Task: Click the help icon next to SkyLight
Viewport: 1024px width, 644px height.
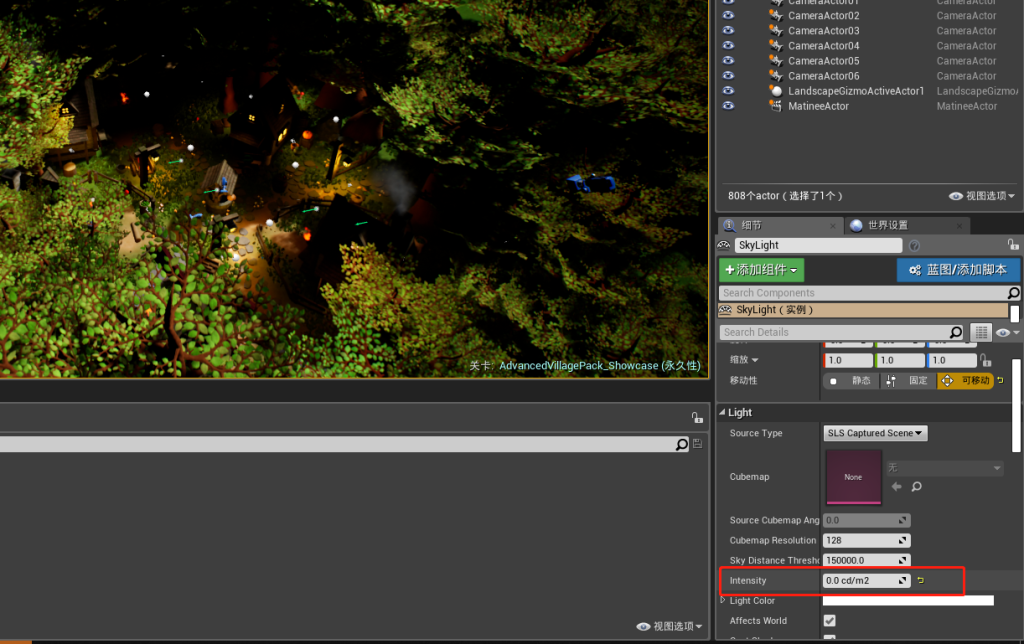Action: 914,245
